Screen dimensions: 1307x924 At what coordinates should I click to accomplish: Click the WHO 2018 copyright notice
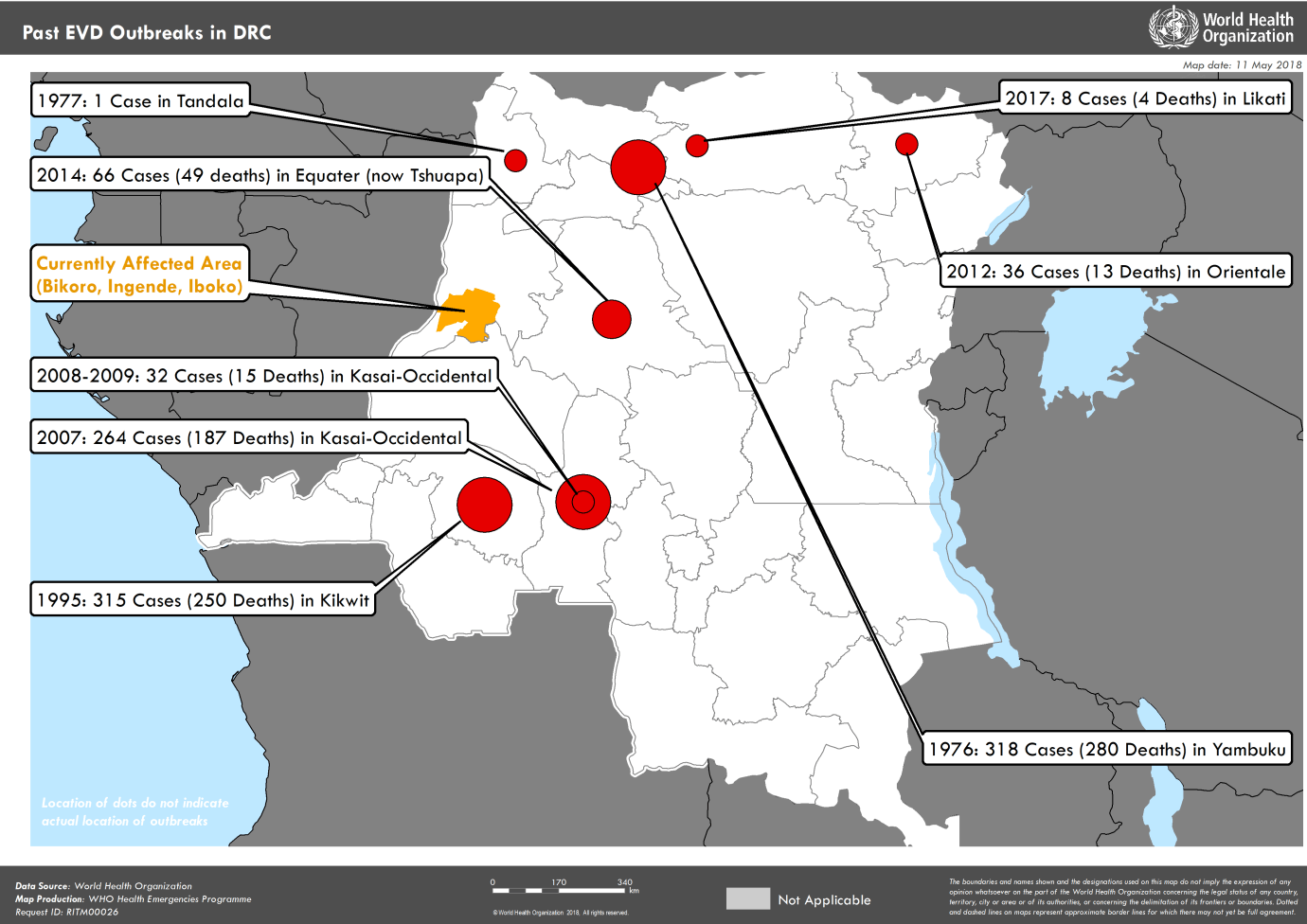coord(561,913)
